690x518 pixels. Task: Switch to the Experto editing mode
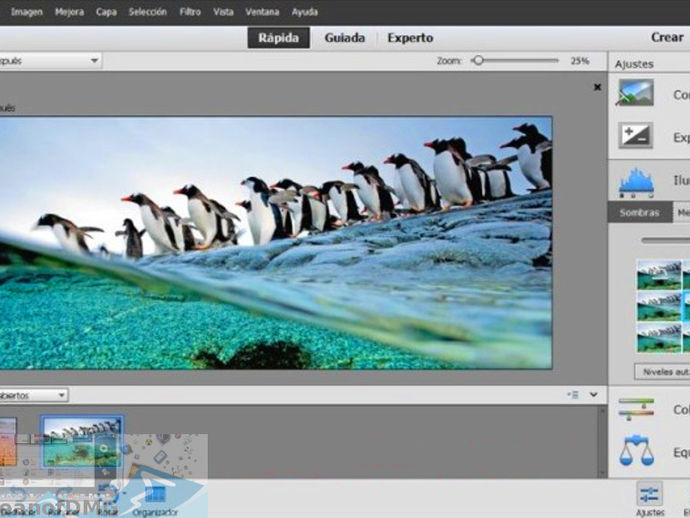coord(410,38)
